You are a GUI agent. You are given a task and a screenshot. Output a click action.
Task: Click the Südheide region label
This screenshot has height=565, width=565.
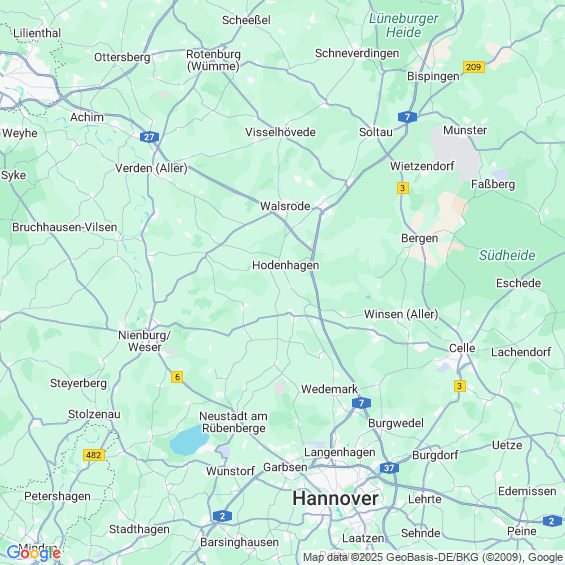pos(507,255)
